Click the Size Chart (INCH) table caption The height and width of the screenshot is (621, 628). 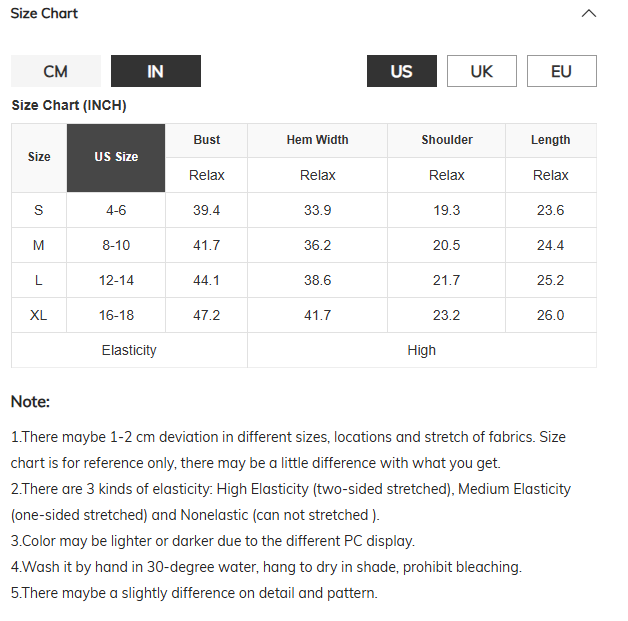(69, 105)
